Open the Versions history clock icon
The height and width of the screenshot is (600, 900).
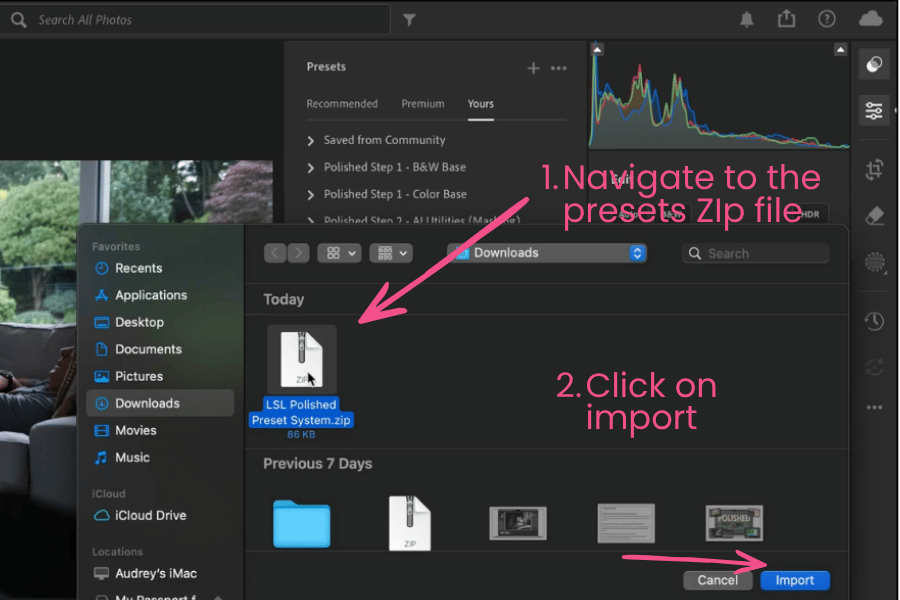click(874, 321)
